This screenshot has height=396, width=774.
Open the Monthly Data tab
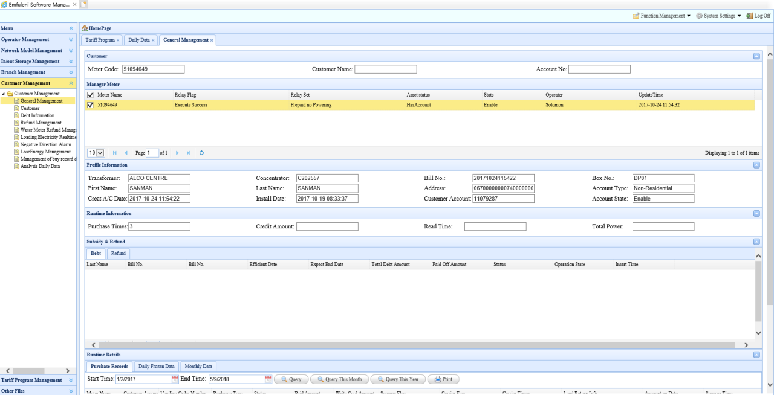[x=198, y=366]
